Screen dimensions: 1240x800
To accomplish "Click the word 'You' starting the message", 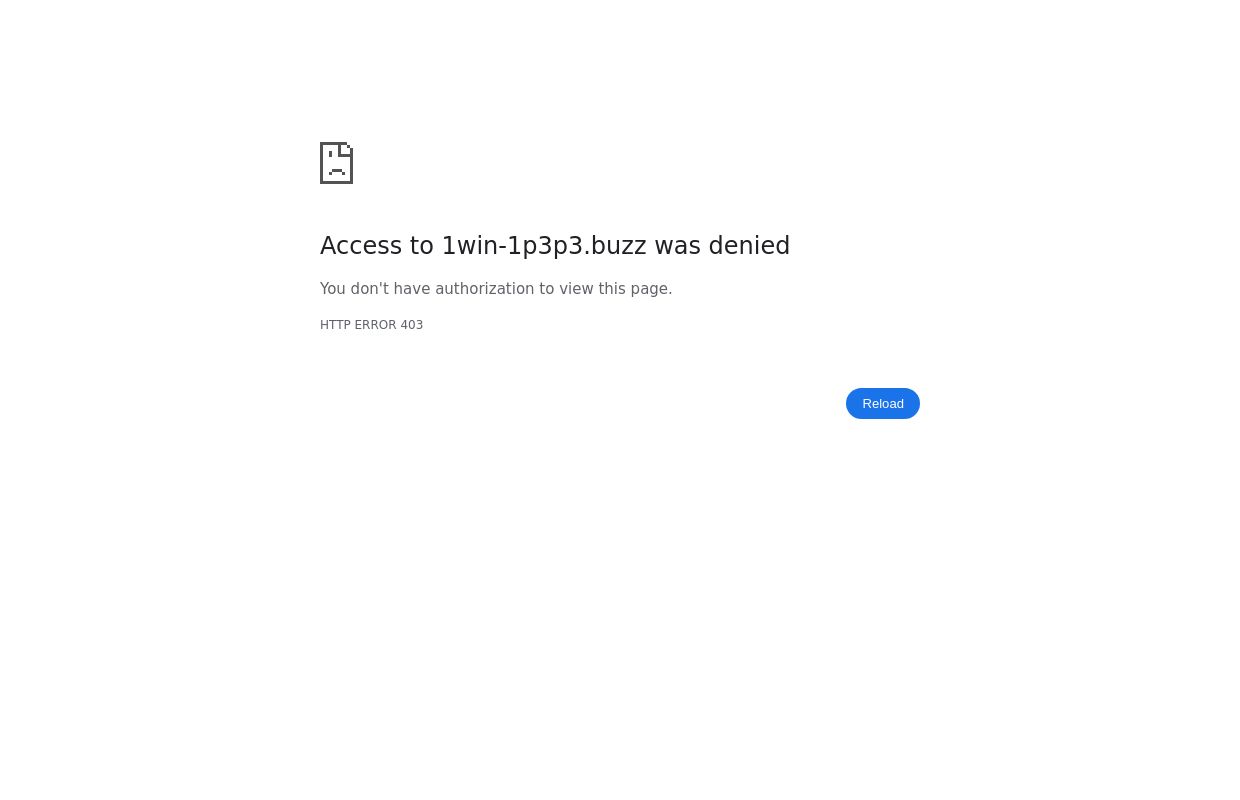I will pyautogui.click(x=333, y=289).
